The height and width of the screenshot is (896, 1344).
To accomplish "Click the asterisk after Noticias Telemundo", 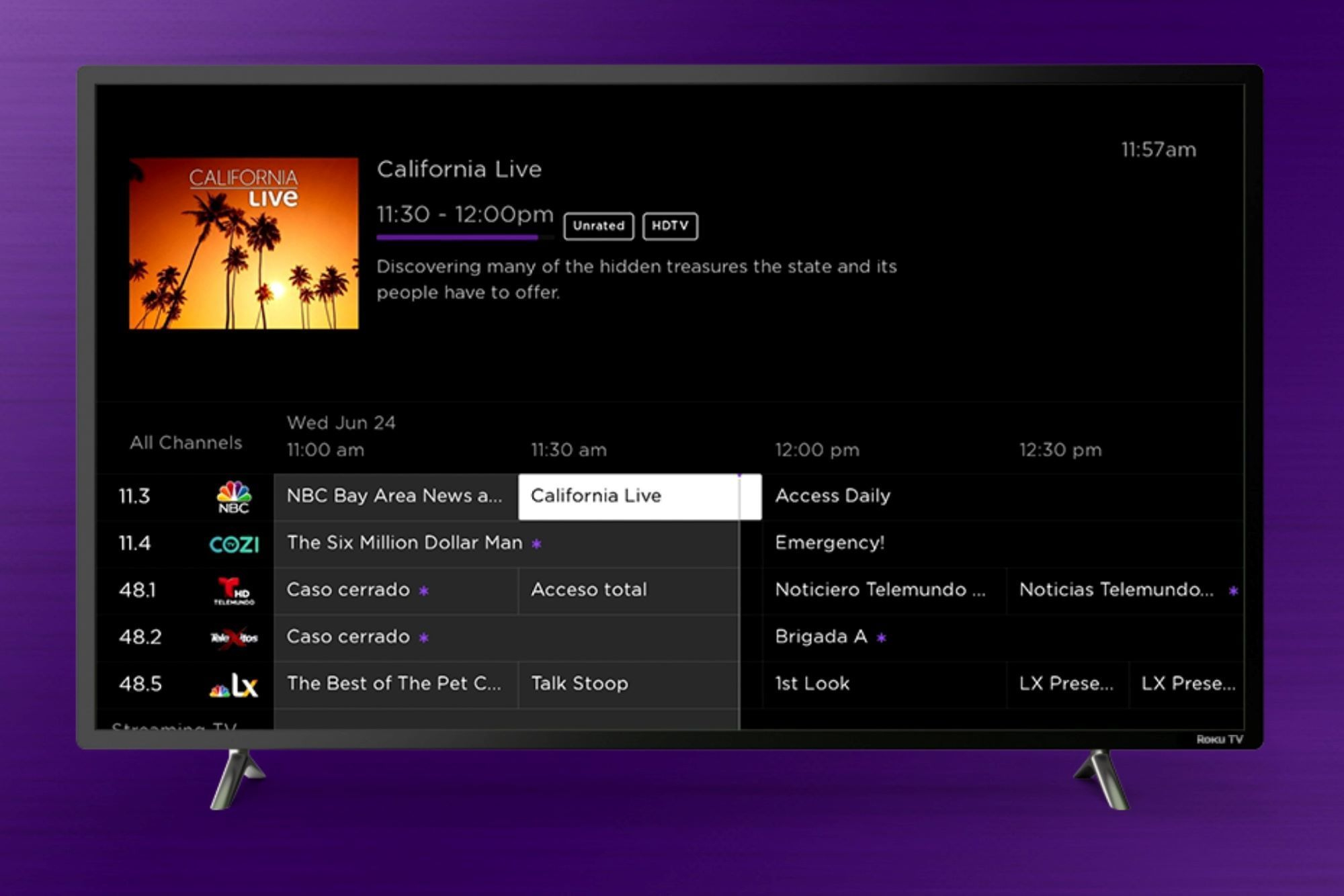I will click(x=1234, y=590).
